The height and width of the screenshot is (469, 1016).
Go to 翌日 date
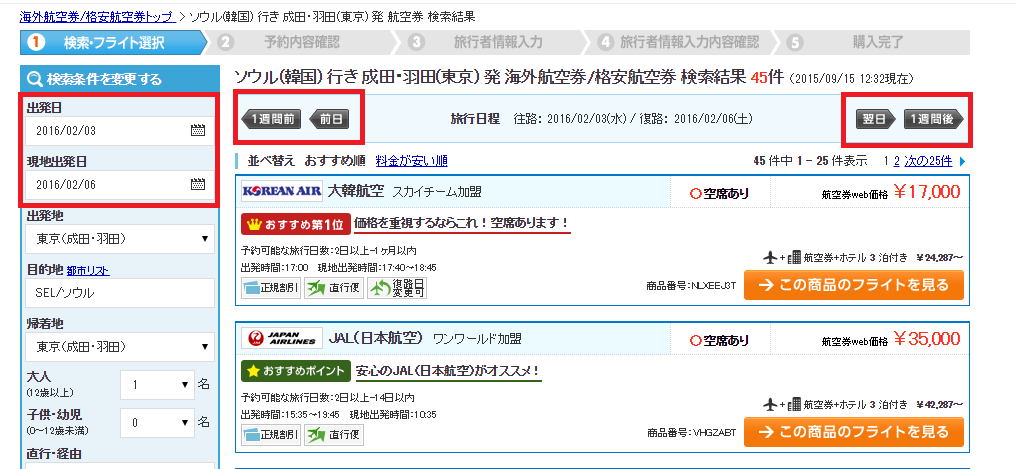pos(876,119)
